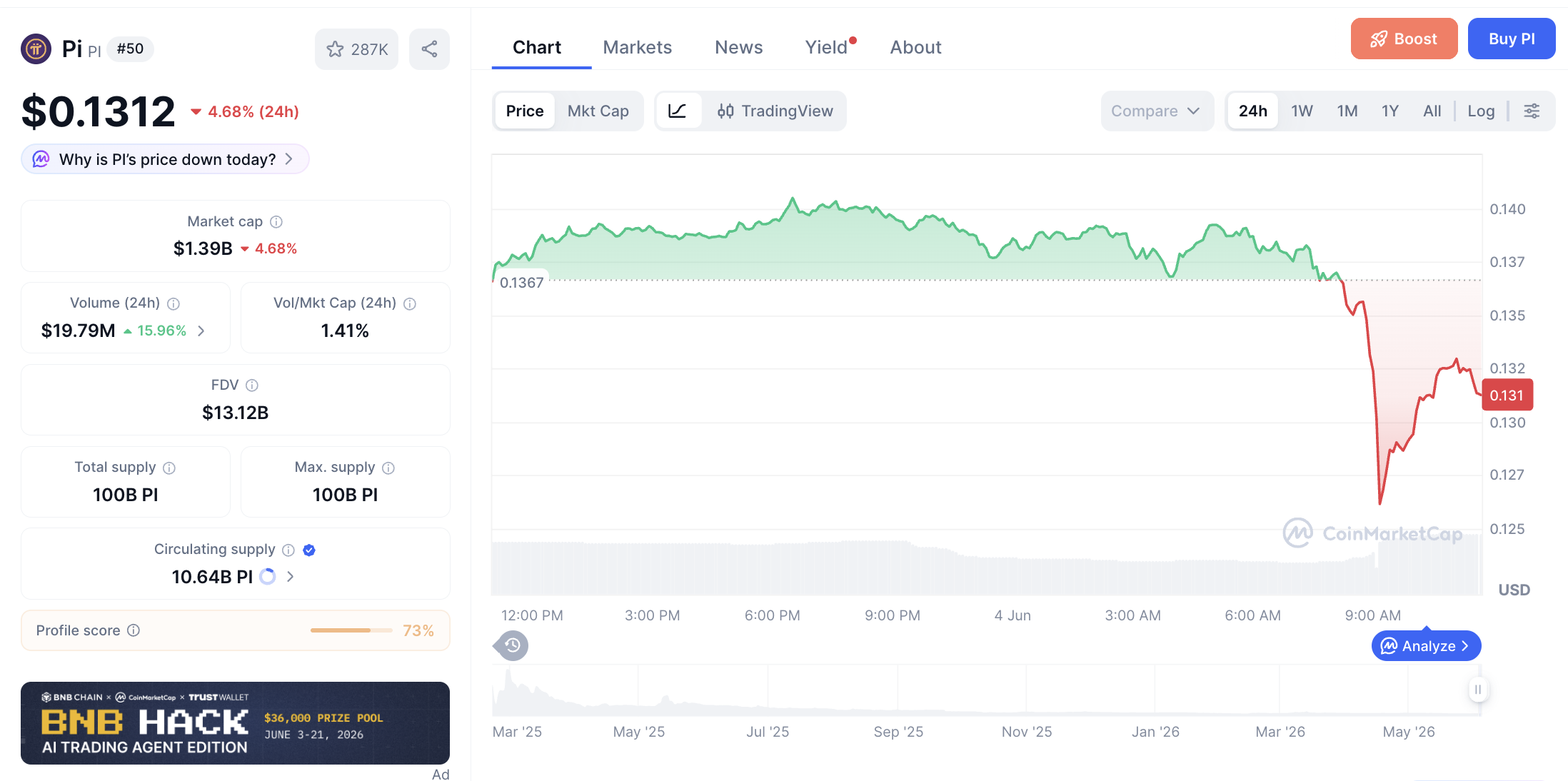Click Circulating supply info icon
Image resolution: width=1568 pixels, height=781 pixels.
tap(288, 550)
